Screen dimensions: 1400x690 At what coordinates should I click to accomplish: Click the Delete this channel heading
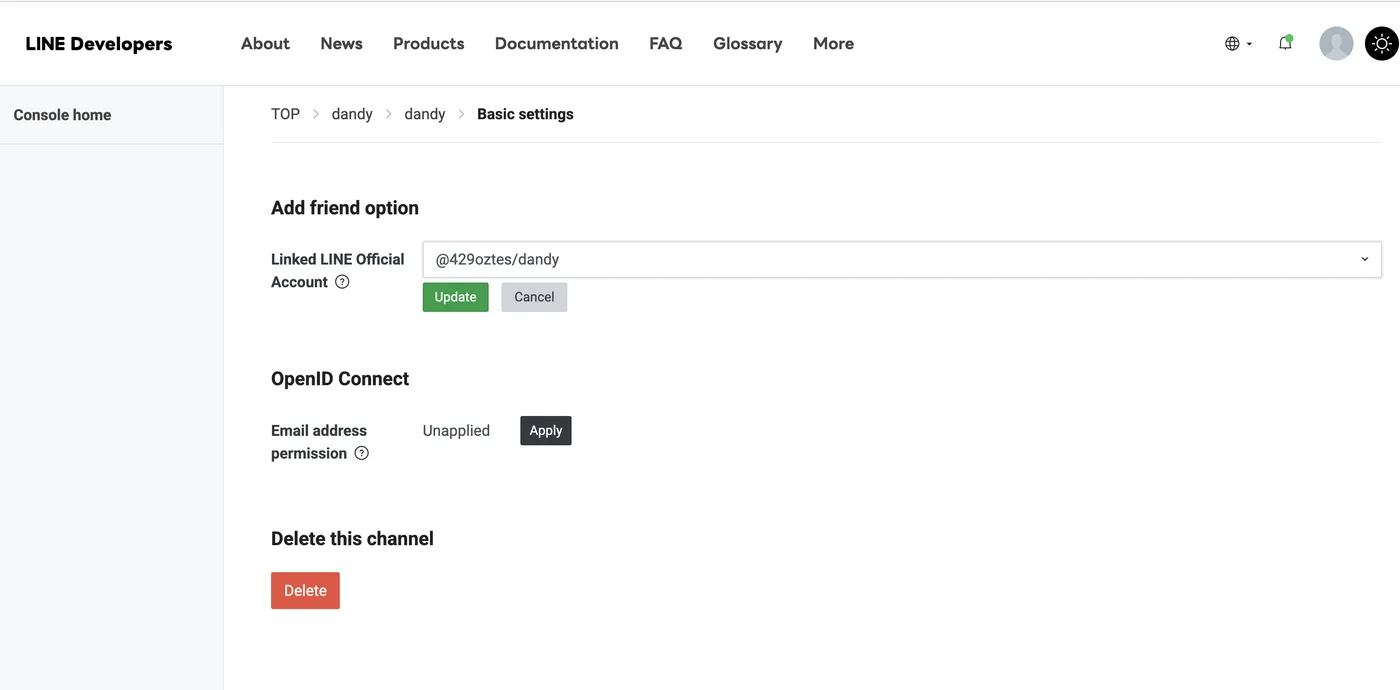[x=352, y=539]
